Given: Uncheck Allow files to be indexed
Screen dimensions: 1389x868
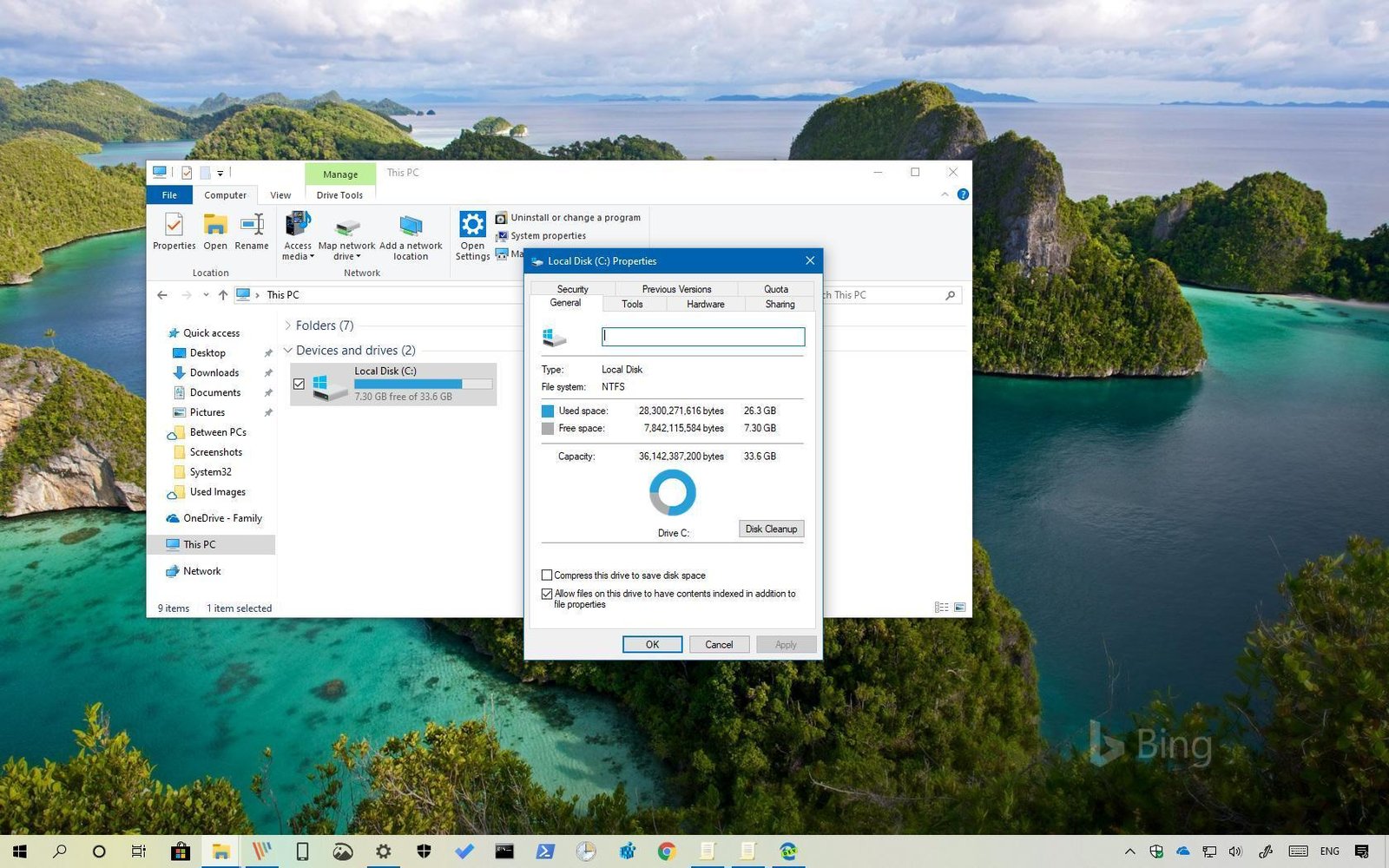Looking at the screenshot, I should tap(547, 594).
